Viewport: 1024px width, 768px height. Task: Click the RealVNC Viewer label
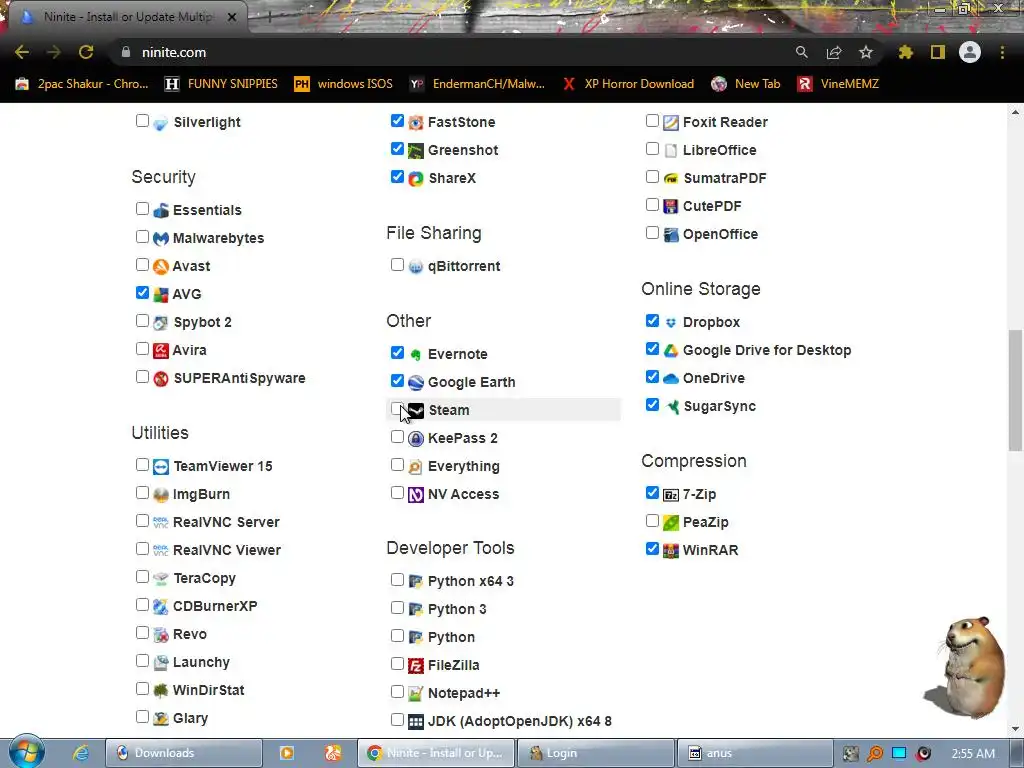(x=227, y=551)
